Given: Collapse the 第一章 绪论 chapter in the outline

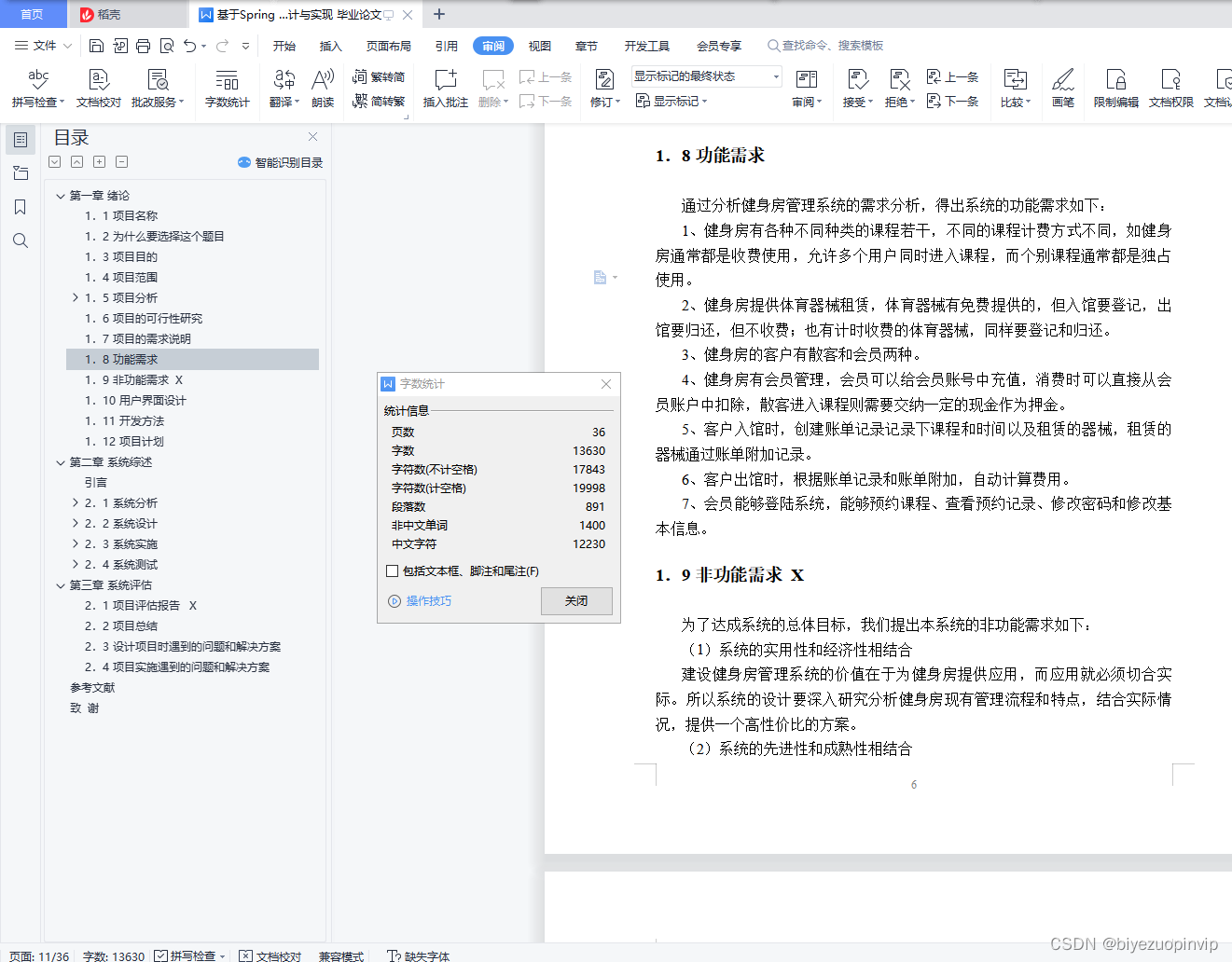Looking at the screenshot, I should click(60, 195).
